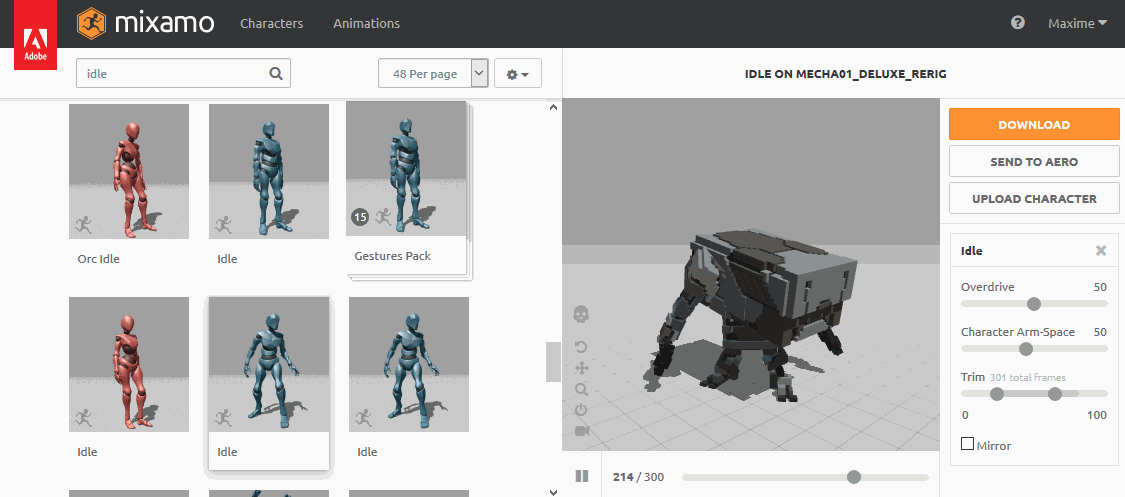Click the SEND TO AERO button
Image resolution: width=1125 pixels, height=497 pixels.
[1034, 161]
